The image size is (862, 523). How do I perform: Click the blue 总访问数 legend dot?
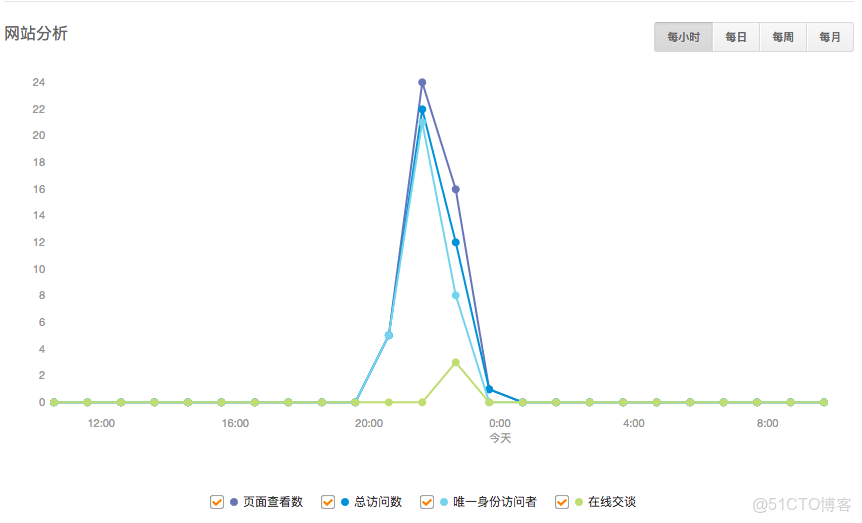tap(345, 502)
